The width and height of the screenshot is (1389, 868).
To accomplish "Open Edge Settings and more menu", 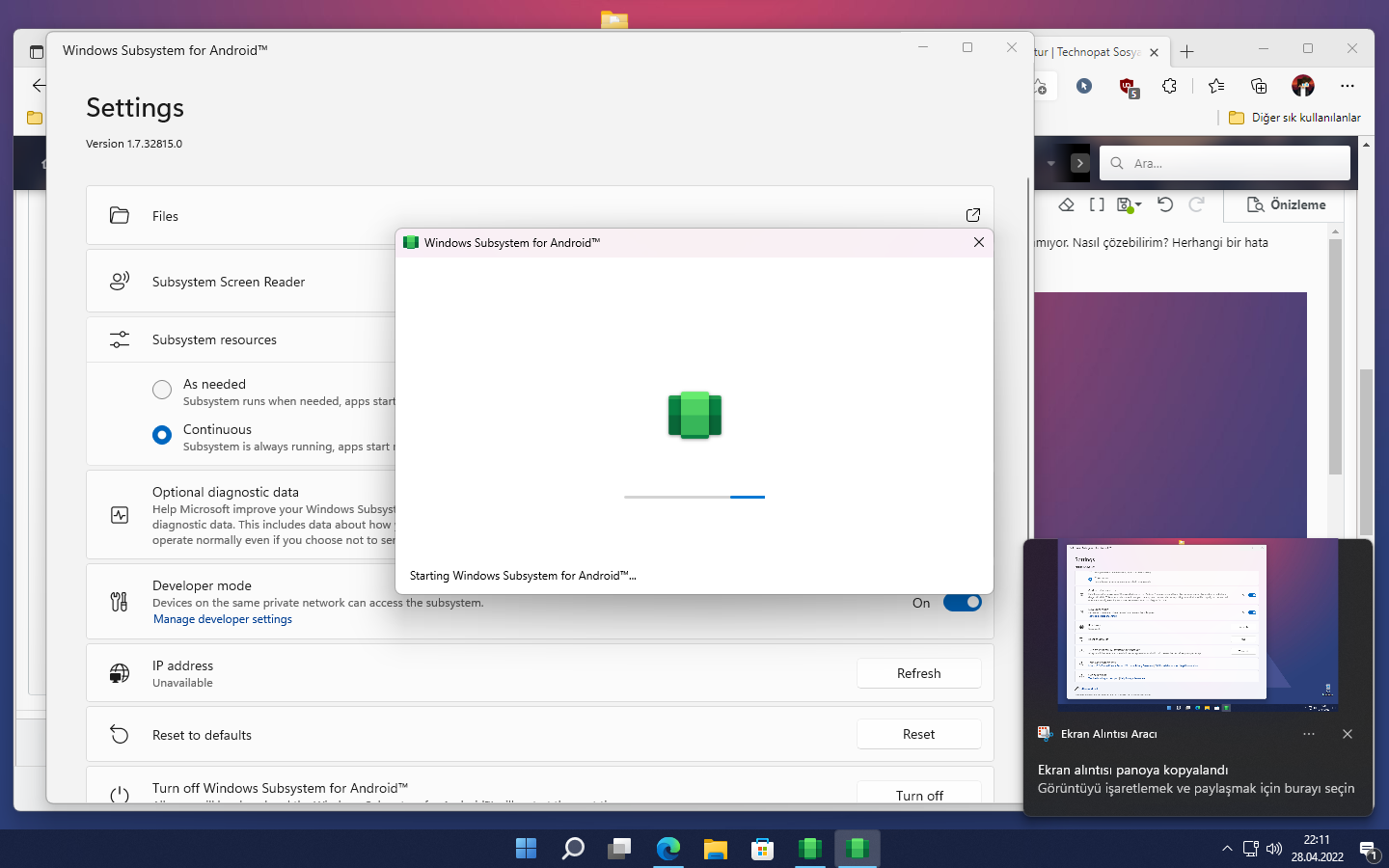I will pos(1348,86).
